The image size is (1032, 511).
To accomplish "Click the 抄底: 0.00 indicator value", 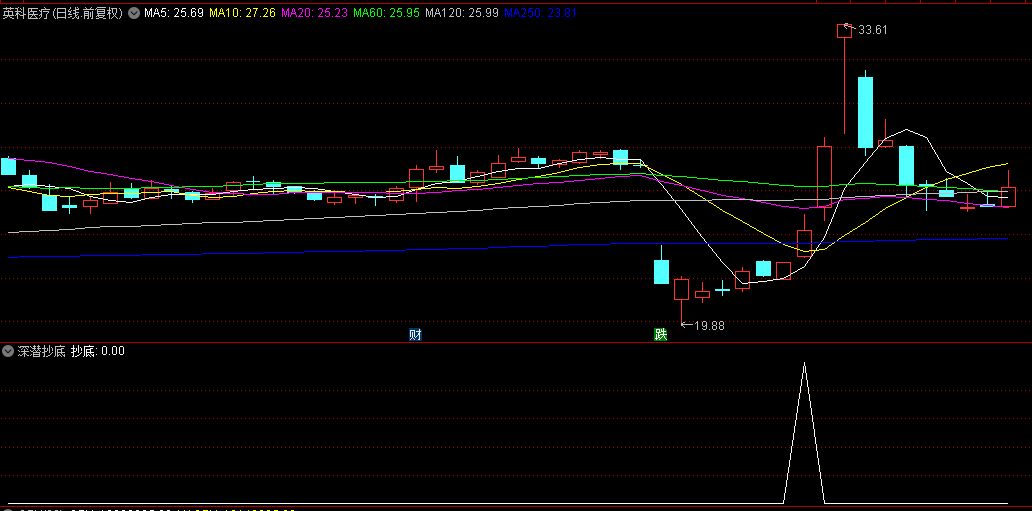I will pyautogui.click(x=97, y=351).
